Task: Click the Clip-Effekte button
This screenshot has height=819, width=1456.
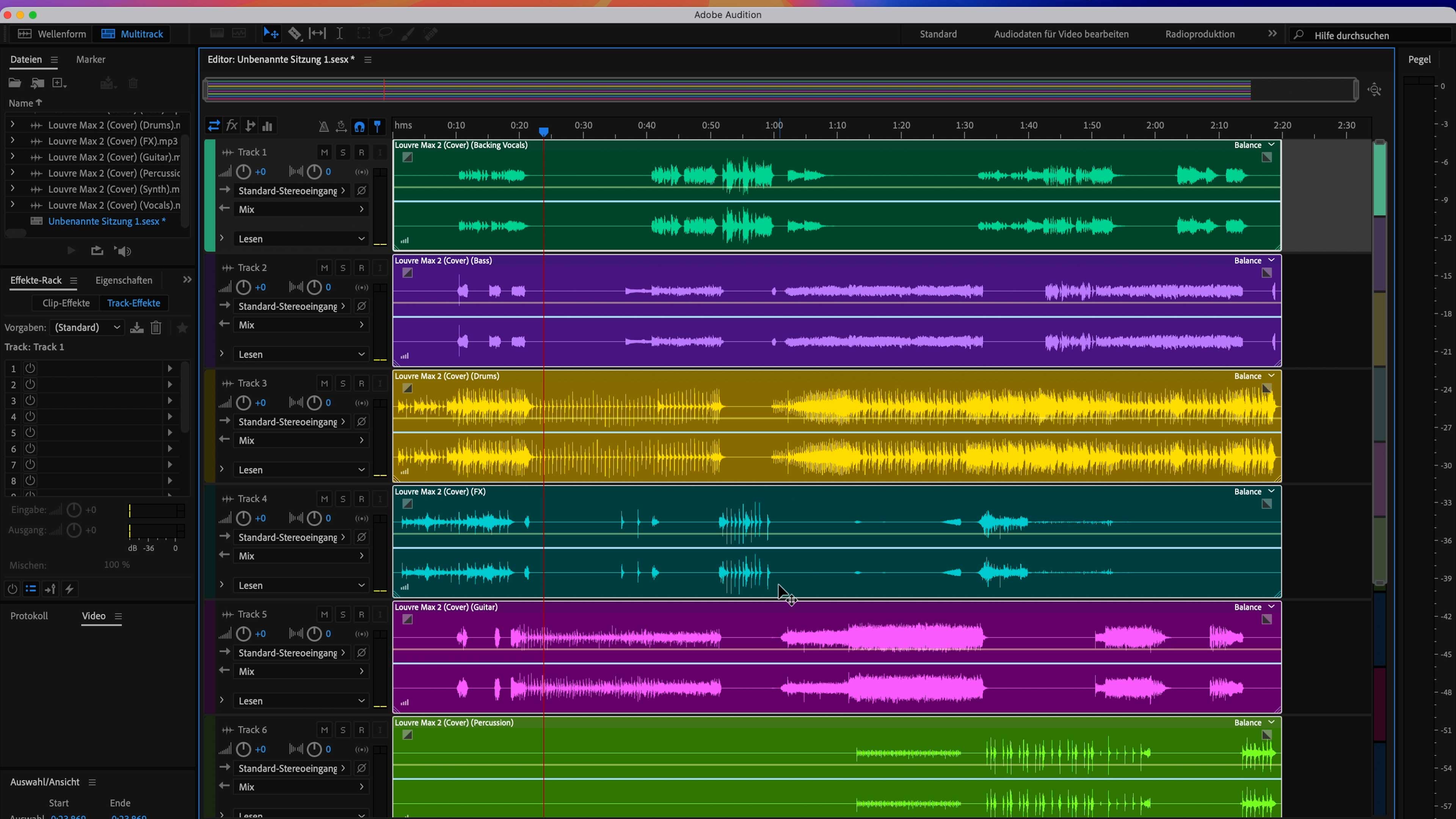Action: click(66, 303)
